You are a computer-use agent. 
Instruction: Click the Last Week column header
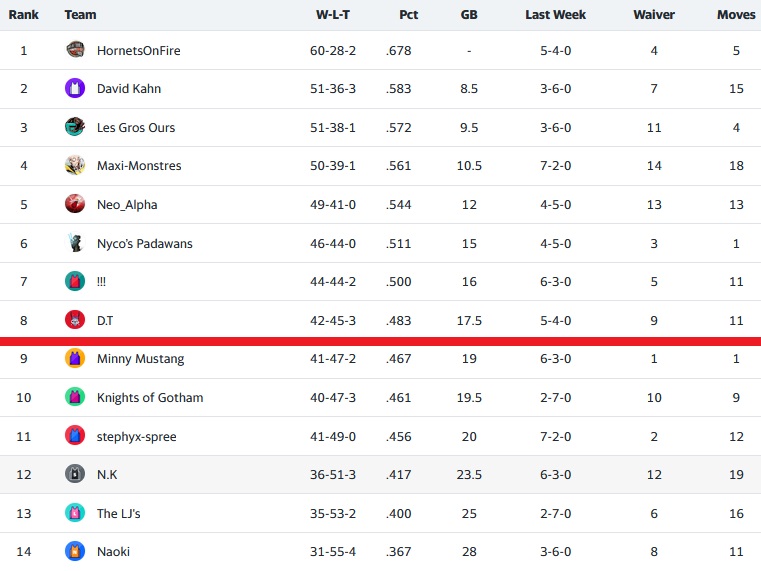(x=556, y=15)
